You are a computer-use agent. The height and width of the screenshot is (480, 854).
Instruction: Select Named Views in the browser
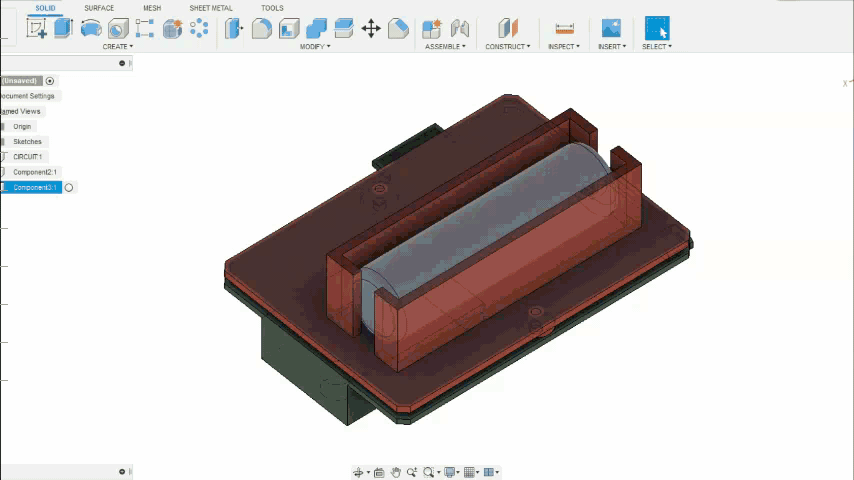21,111
